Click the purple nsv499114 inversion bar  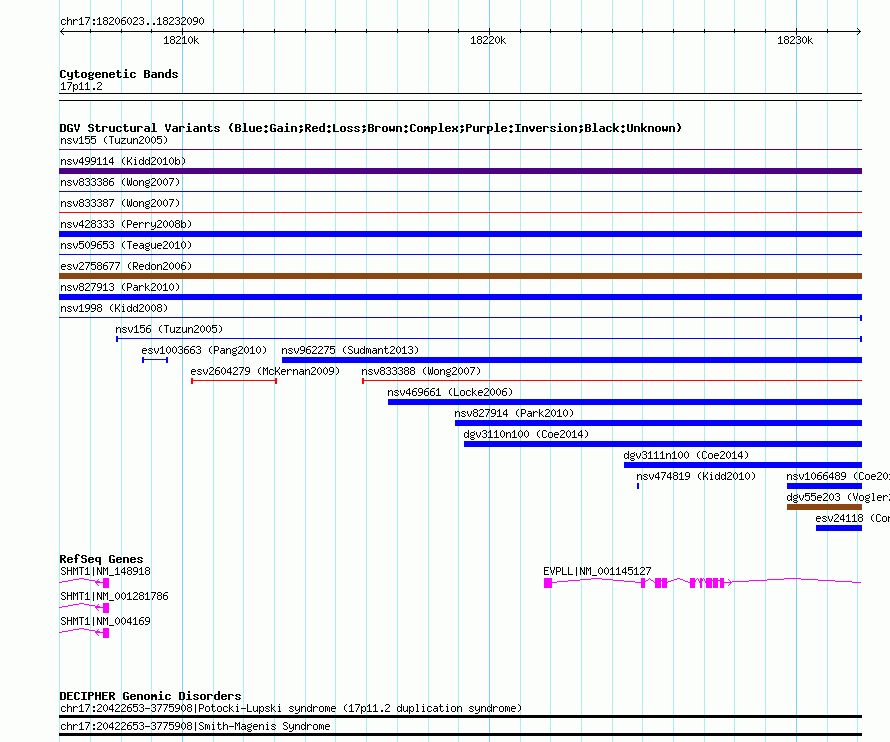tap(460, 171)
